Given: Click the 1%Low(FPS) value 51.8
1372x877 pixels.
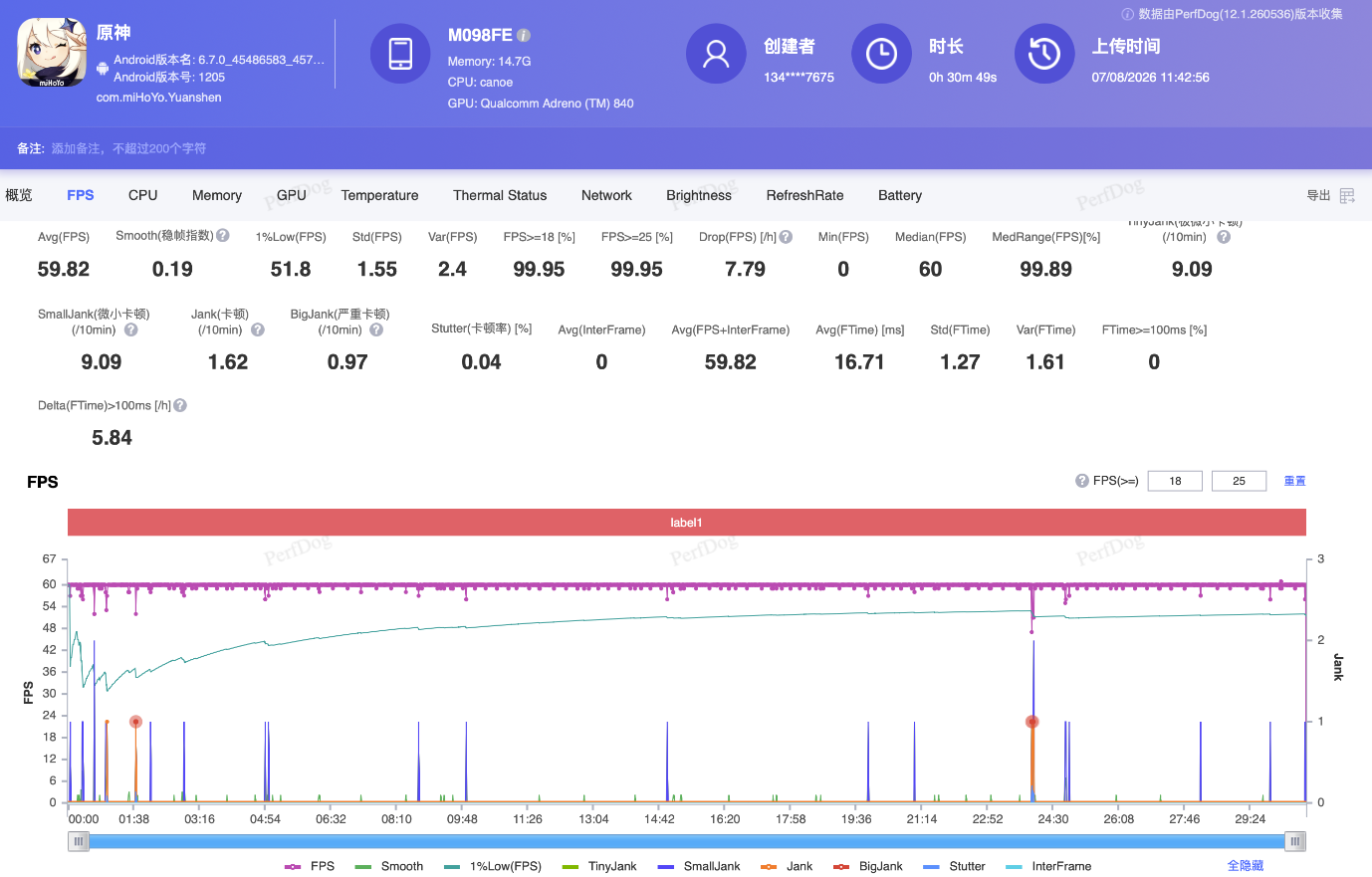Looking at the screenshot, I should [x=291, y=270].
